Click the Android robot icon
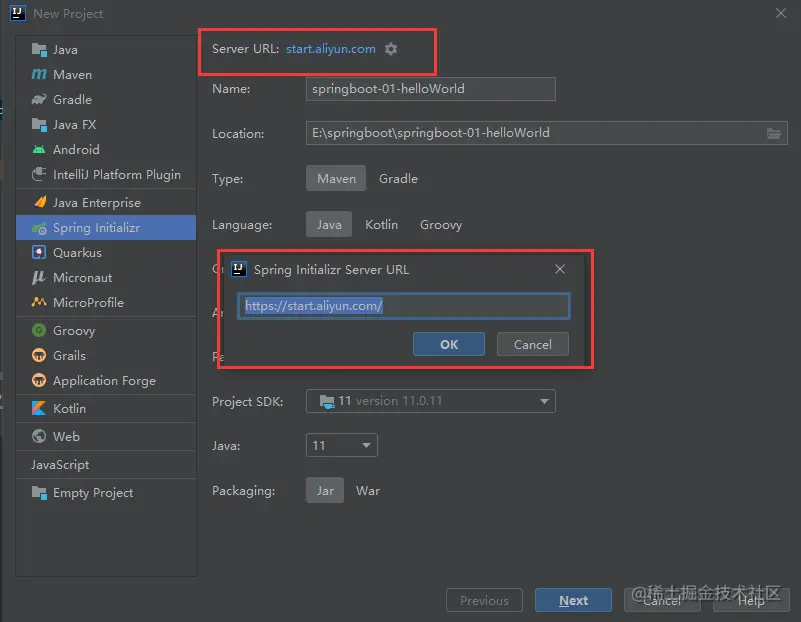 pos(39,149)
